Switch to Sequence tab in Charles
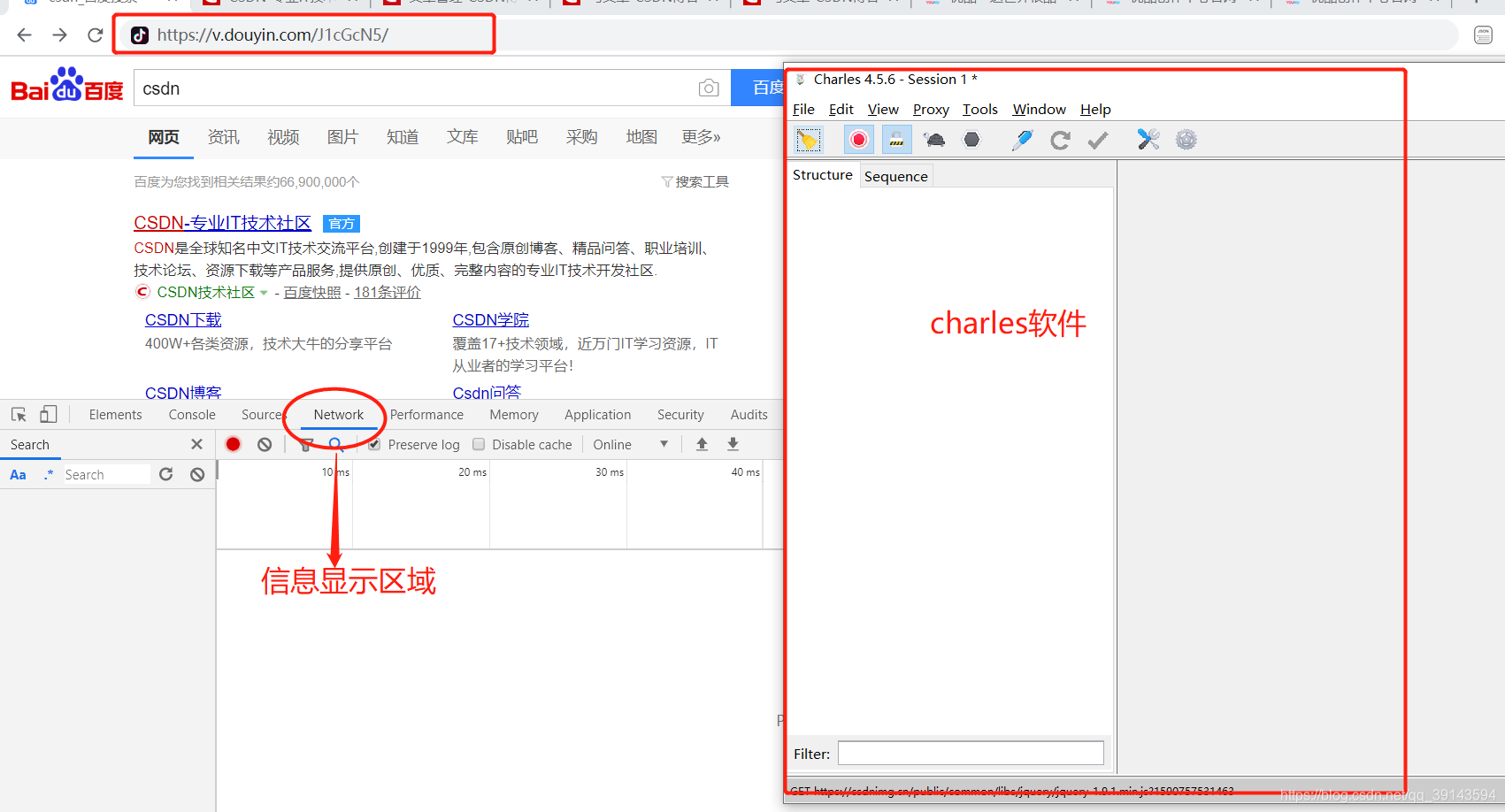 [896, 176]
